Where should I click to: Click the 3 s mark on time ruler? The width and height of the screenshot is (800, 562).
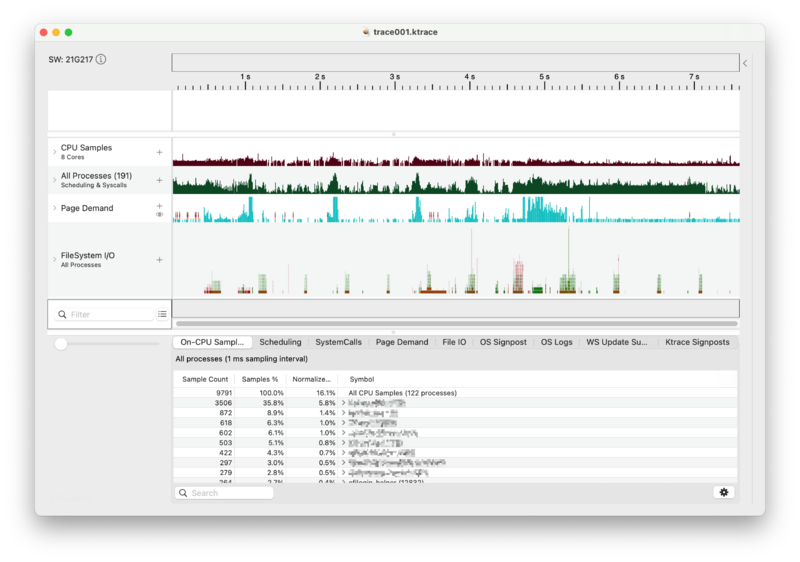[x=395, y=76]
